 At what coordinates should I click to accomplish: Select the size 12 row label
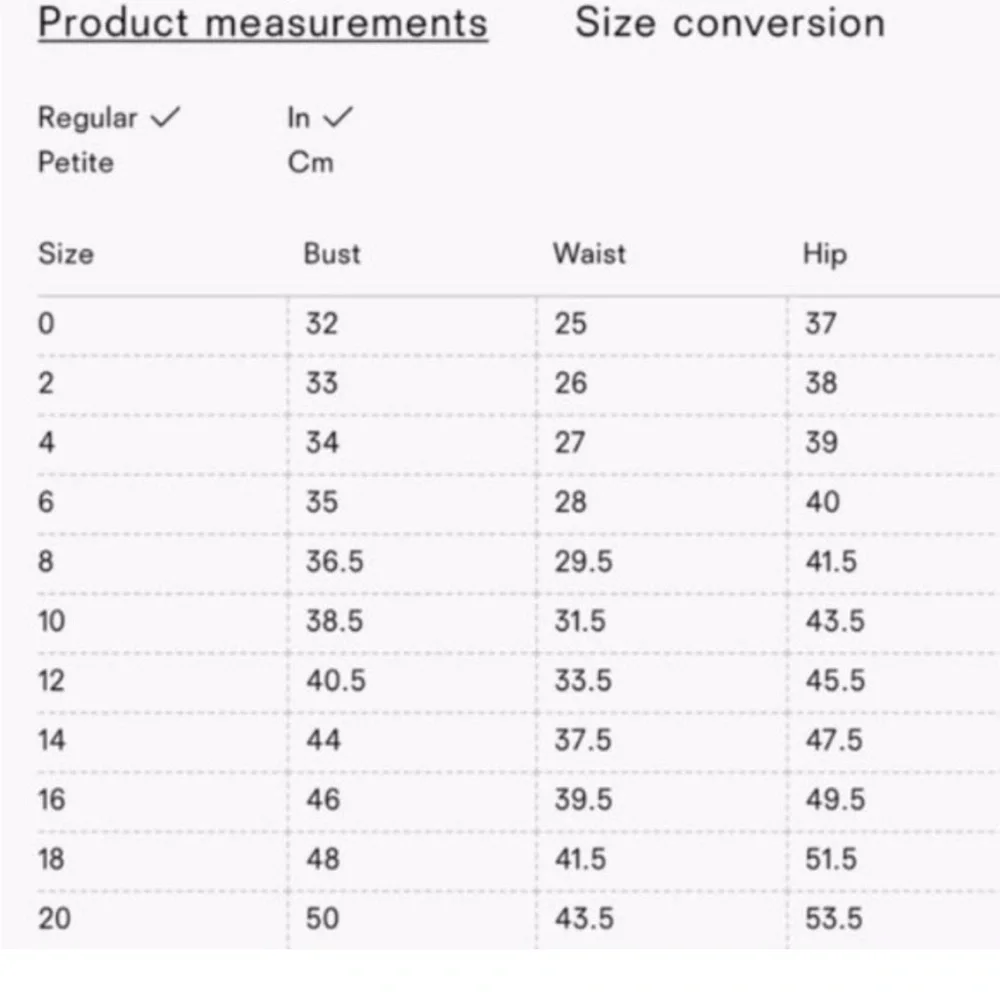coord(51,681)
